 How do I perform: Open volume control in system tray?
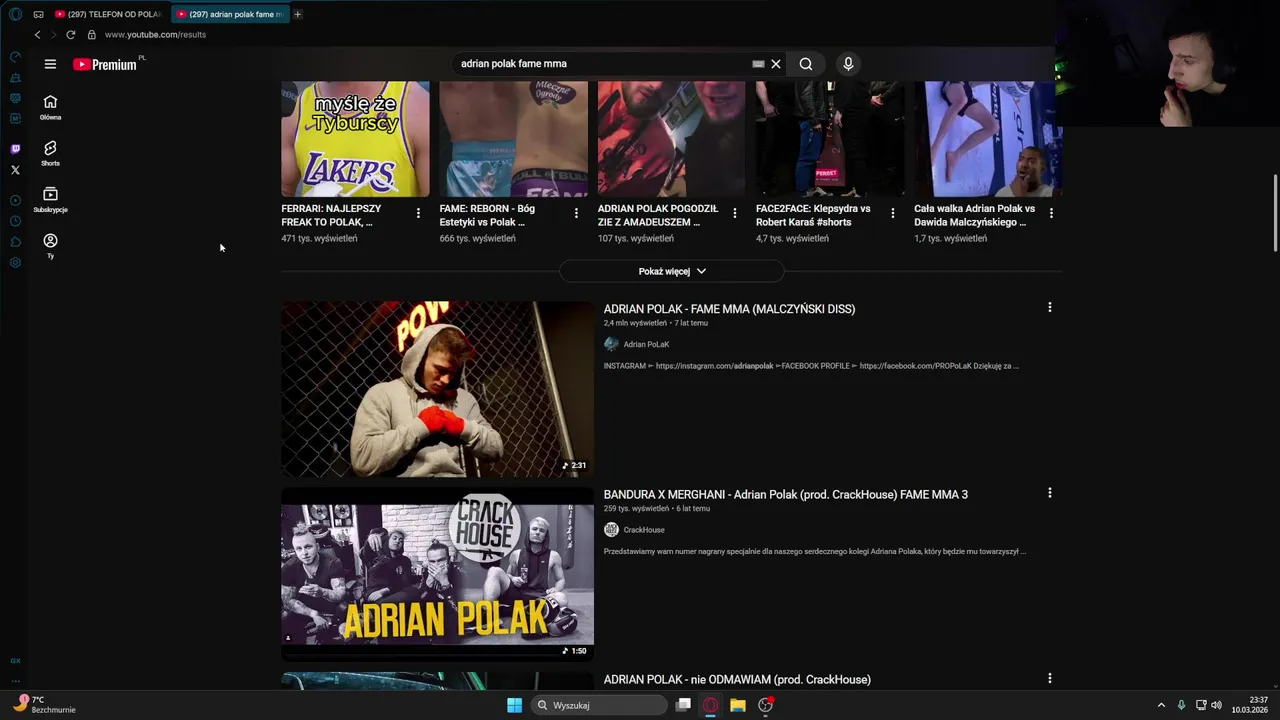pyautogui.click(x=1216, y=705)
